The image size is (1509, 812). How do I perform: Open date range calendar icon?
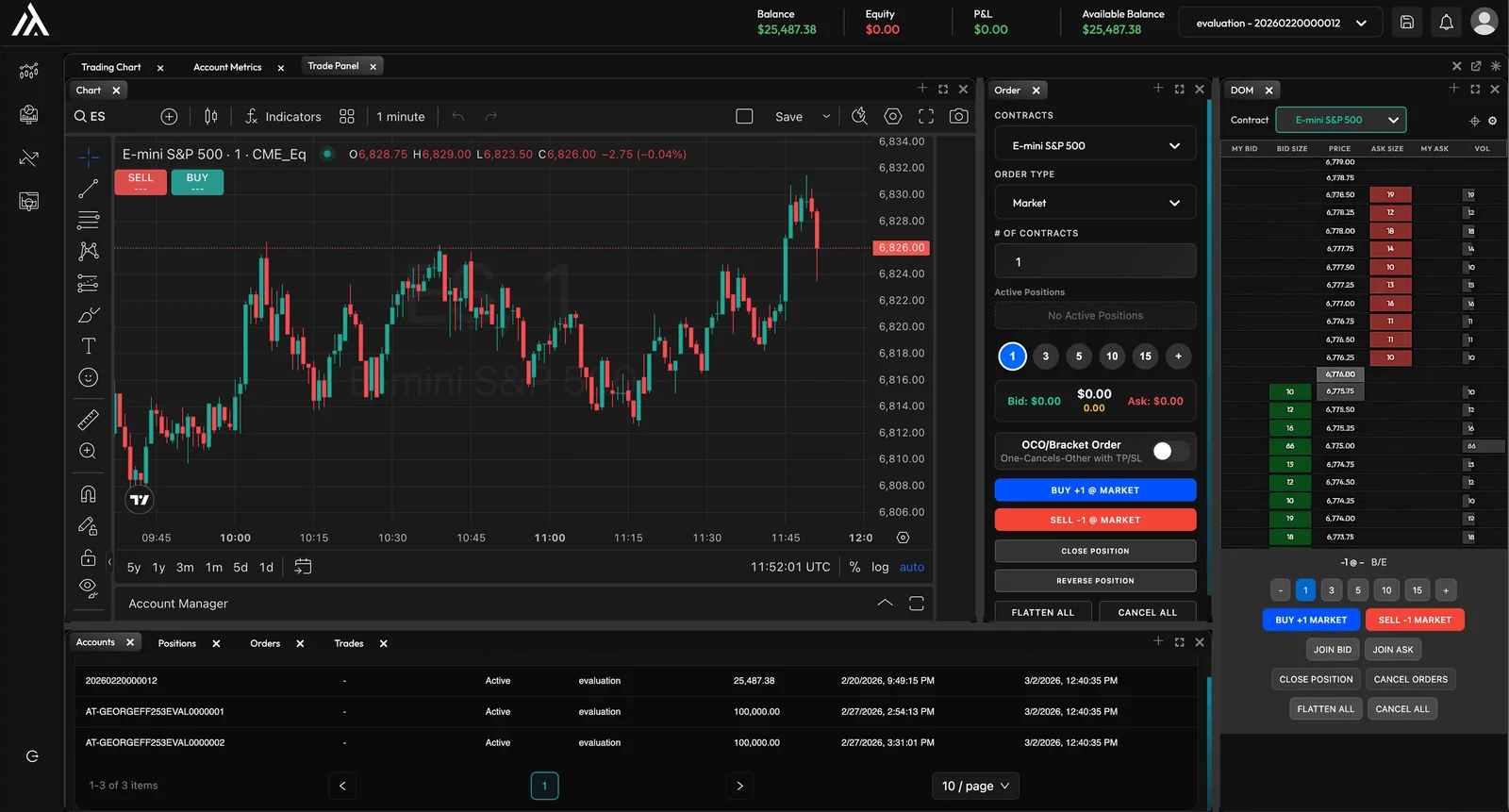pos(303,567)
